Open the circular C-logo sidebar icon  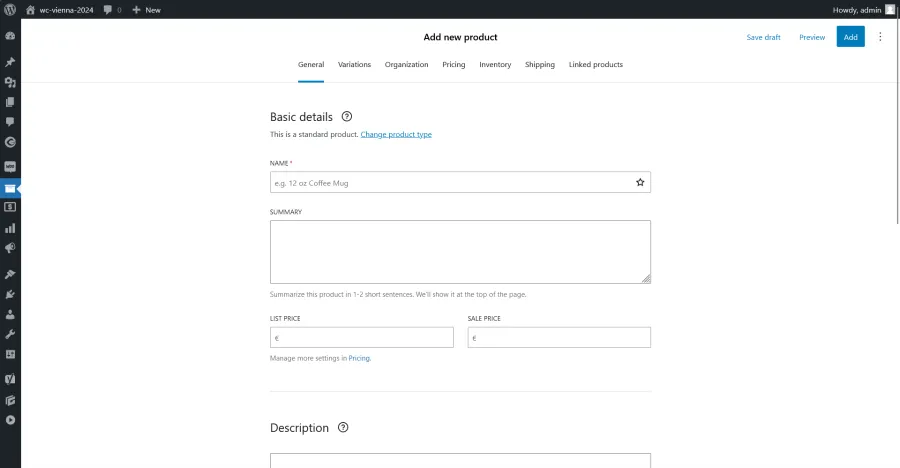tap(10, 142)
